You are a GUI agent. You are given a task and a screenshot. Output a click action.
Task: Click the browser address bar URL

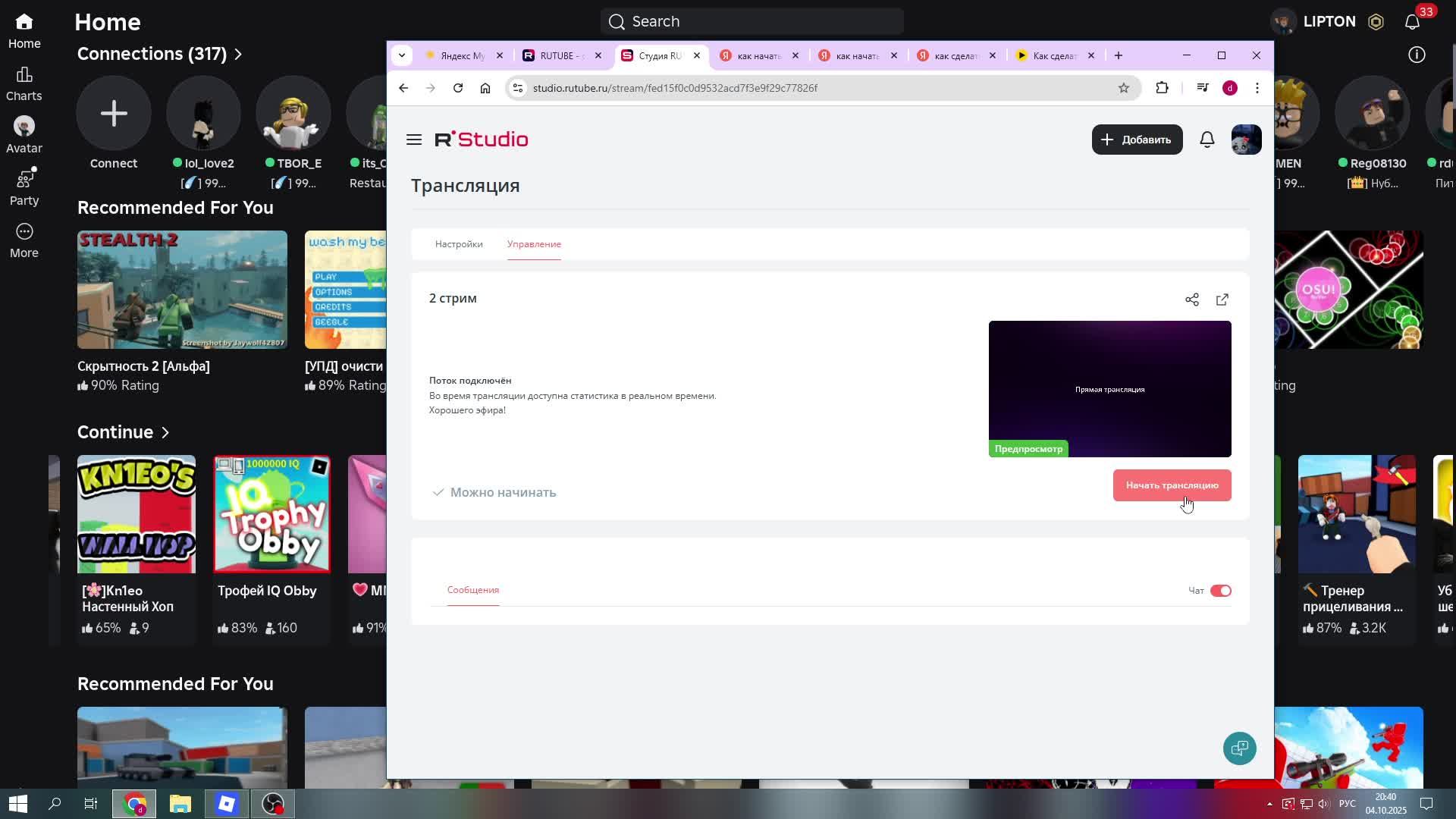click(675, 88)
